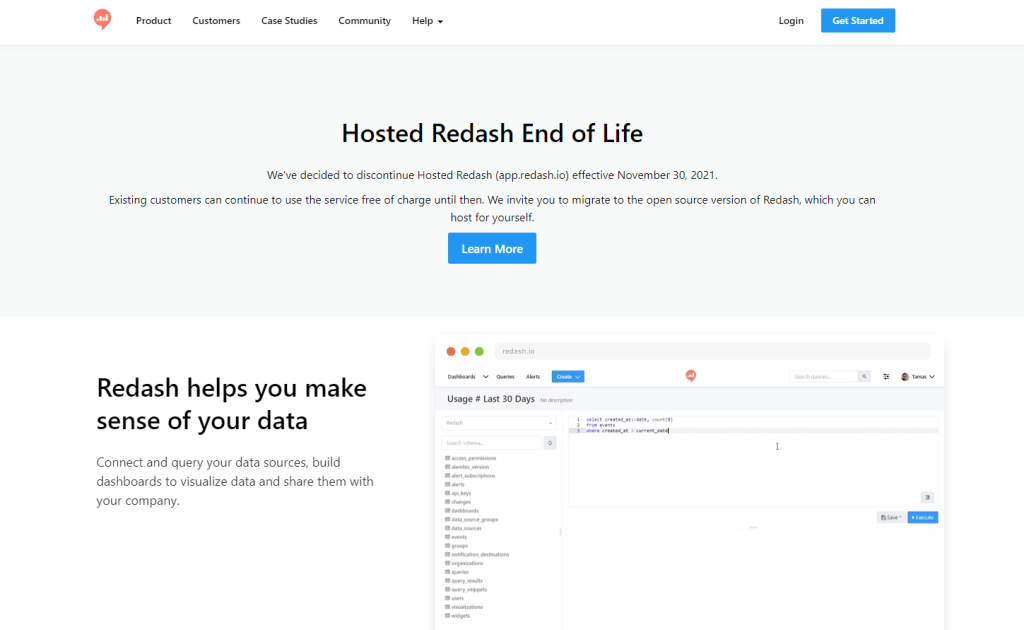Click the Redash logo in the site header
Image resolution: width=1024 pixels, height=630 pixels.
102,20
